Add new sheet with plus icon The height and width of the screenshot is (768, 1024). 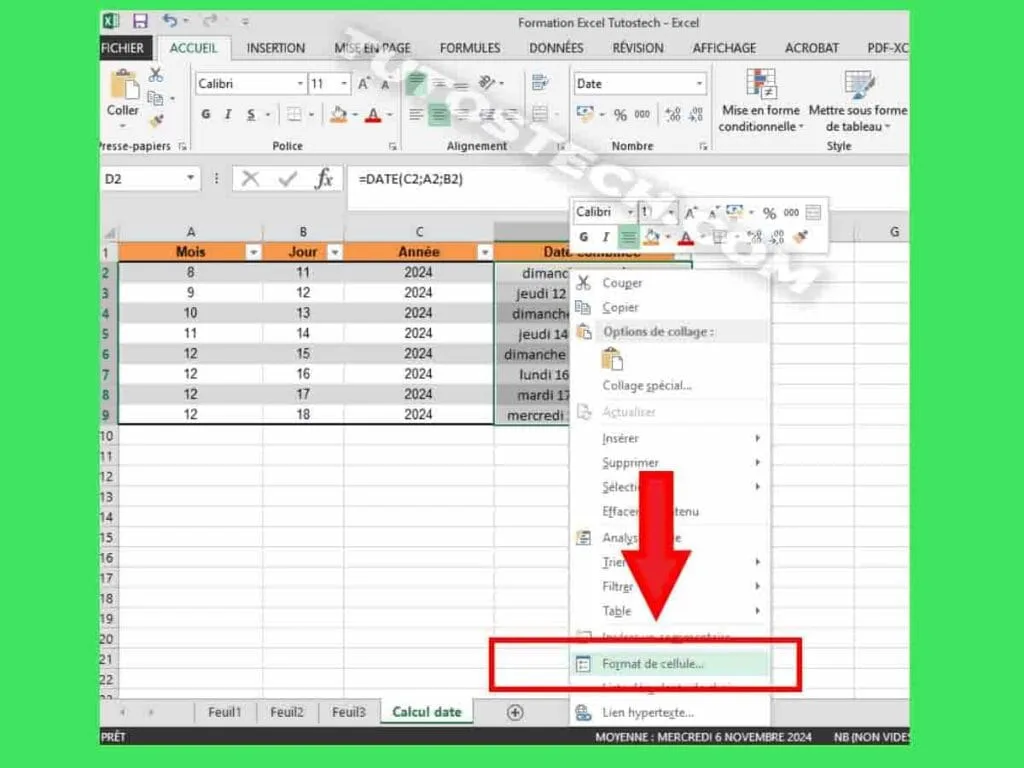click(x=515, y=712)
